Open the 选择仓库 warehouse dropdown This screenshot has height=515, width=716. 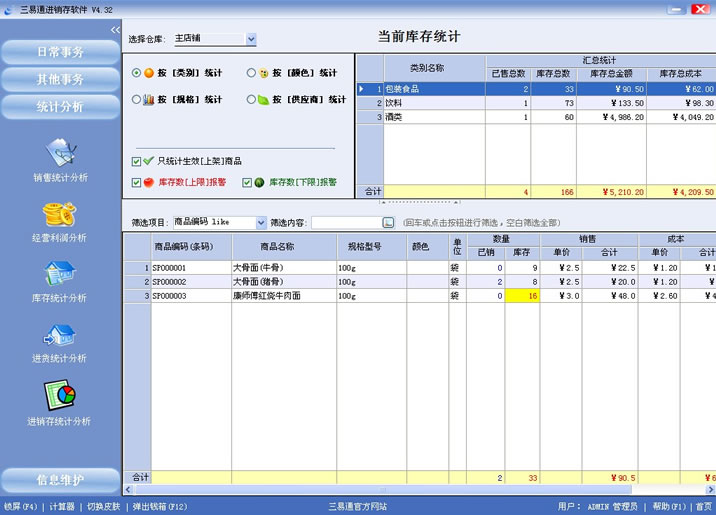tap(251, 39)
